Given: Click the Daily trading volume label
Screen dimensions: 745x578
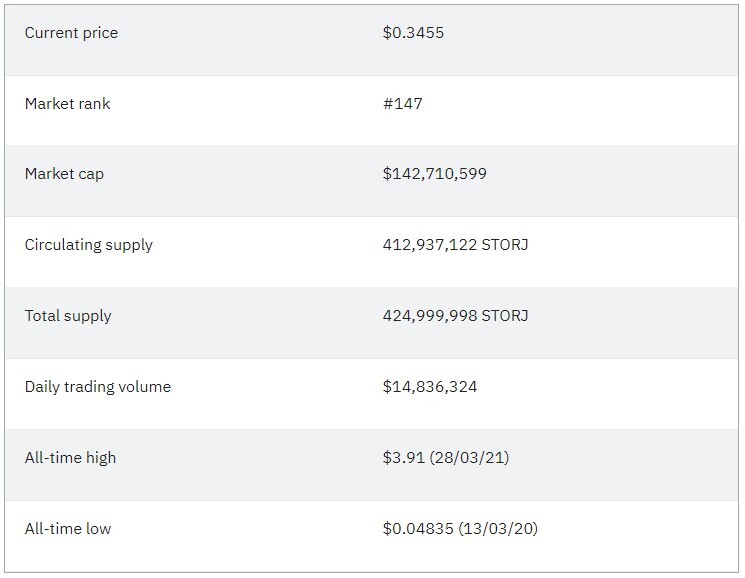Looking at the screenshot, I should 98,387.
